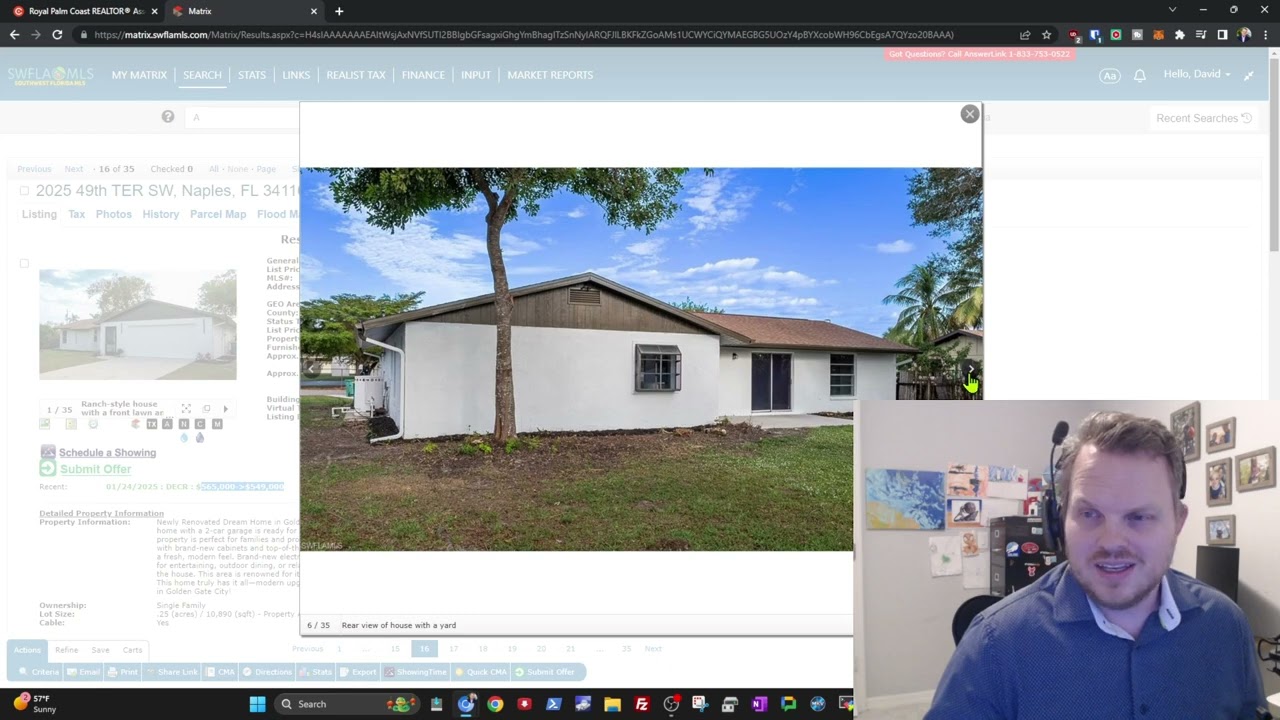The width and height of the screenshot is (1280, 720).
Task: Select the Save tab in the bottom bar
Action: pyautogui.click(x=100, y=650)
